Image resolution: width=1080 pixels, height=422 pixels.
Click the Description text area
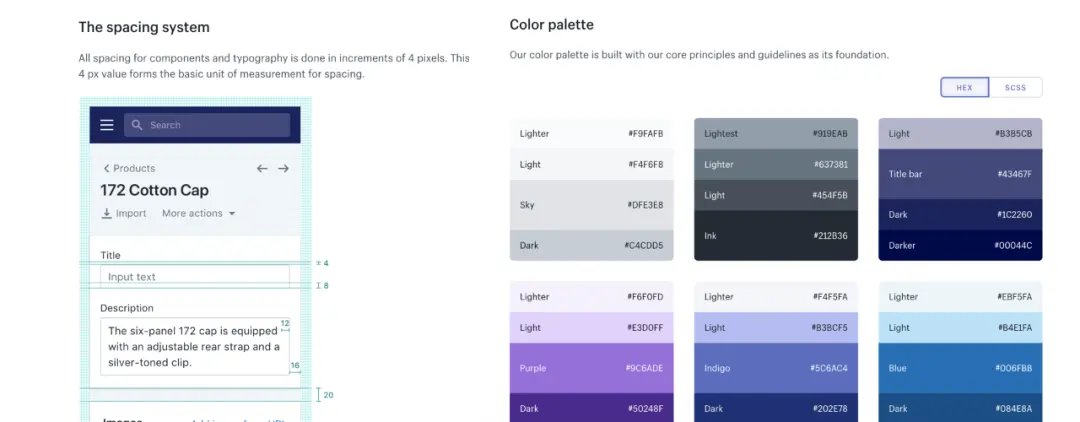click(195, 346)
